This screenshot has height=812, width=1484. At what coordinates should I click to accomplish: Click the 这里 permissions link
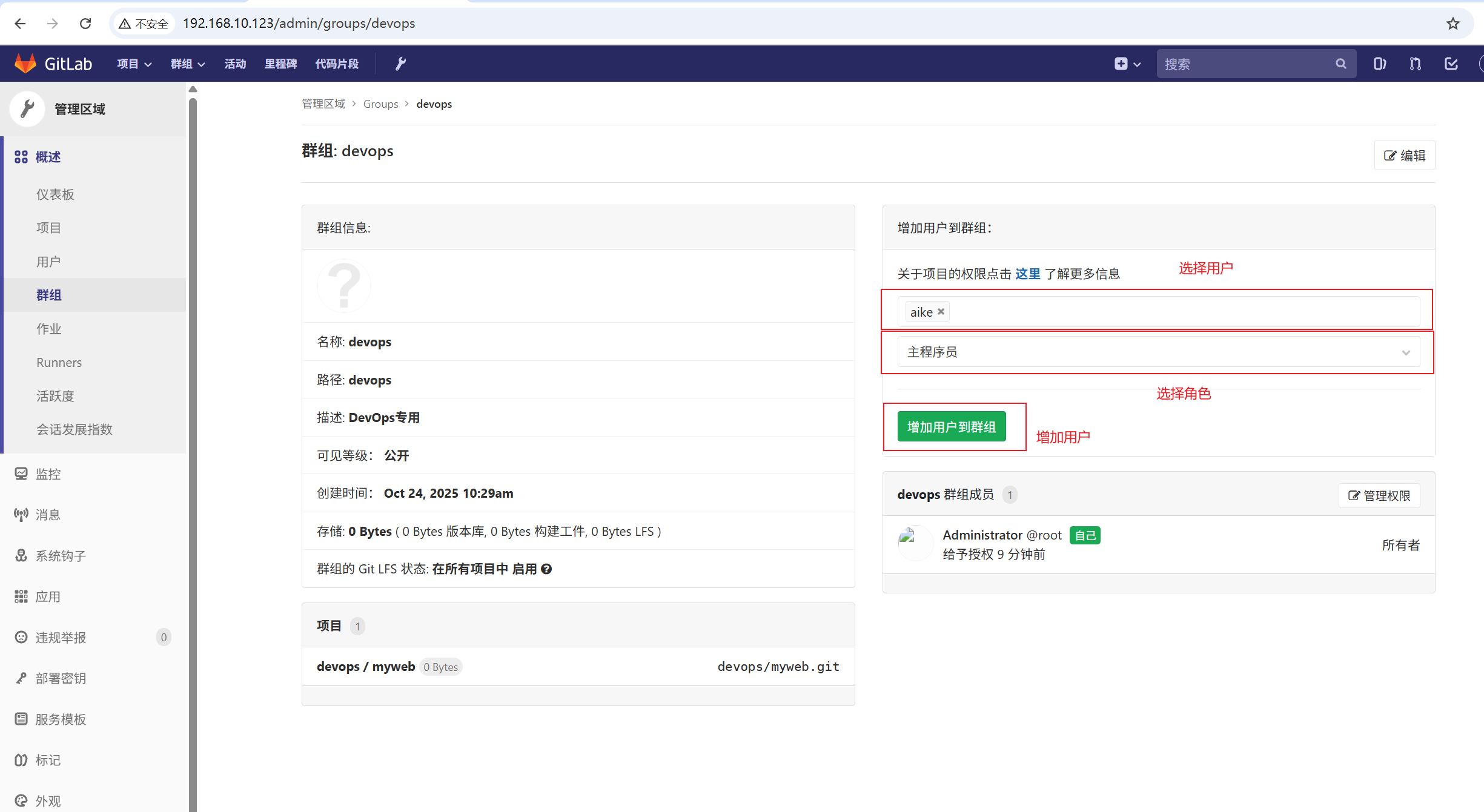coord(1027,274)
